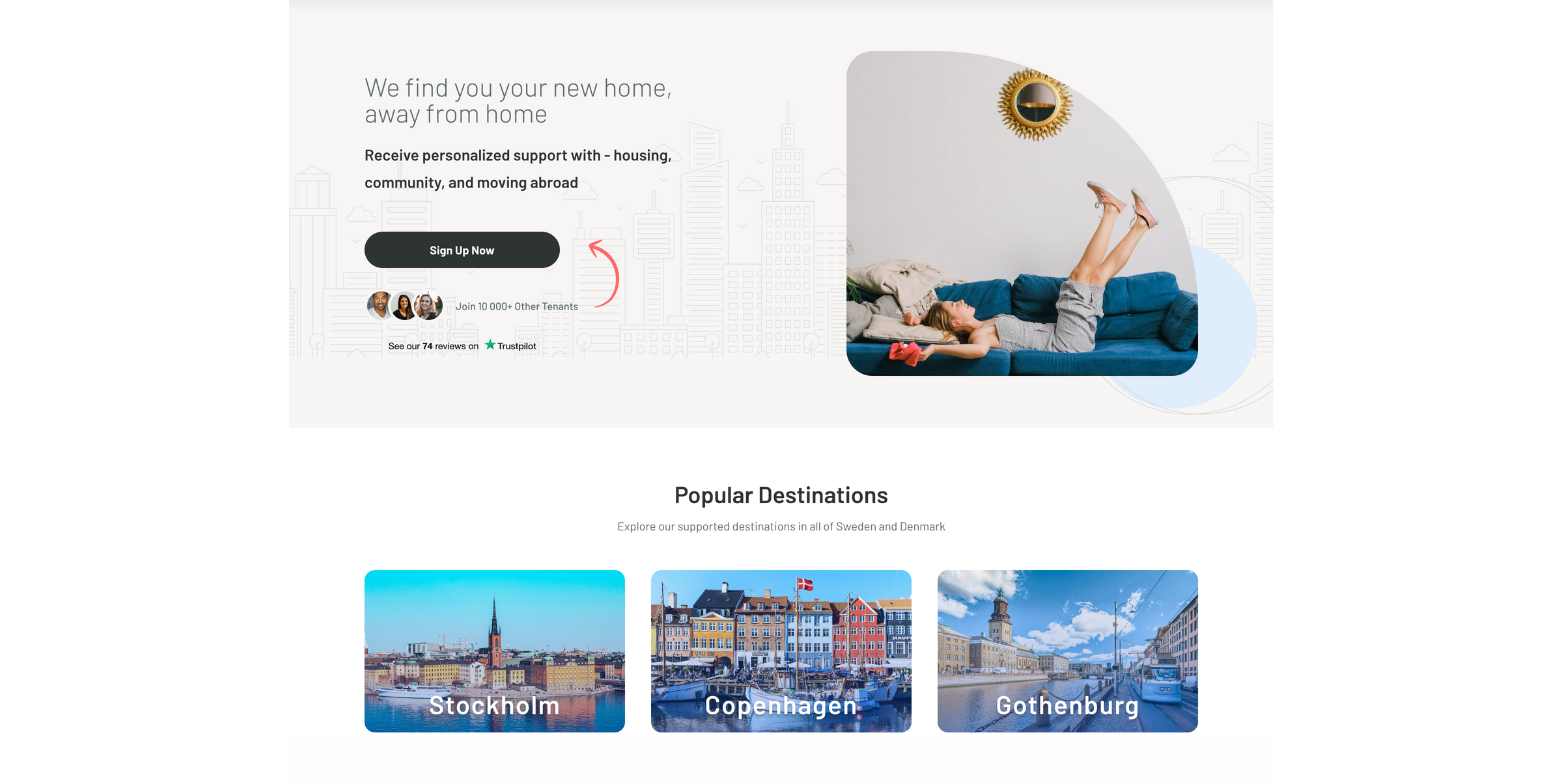Click the hero image of woman on sofa
This screenshot has height=781, width=1563.
1021,213
